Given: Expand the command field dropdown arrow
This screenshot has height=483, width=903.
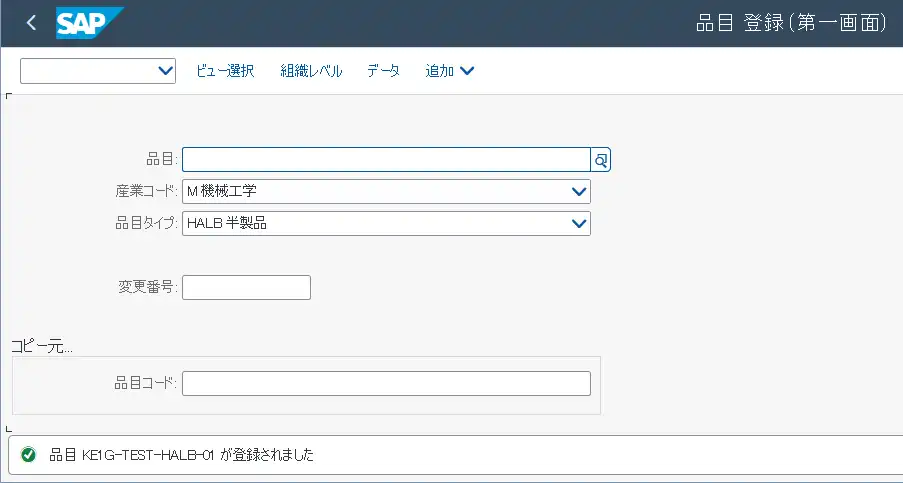Looking at the screenshot, I should pos(166,71).
